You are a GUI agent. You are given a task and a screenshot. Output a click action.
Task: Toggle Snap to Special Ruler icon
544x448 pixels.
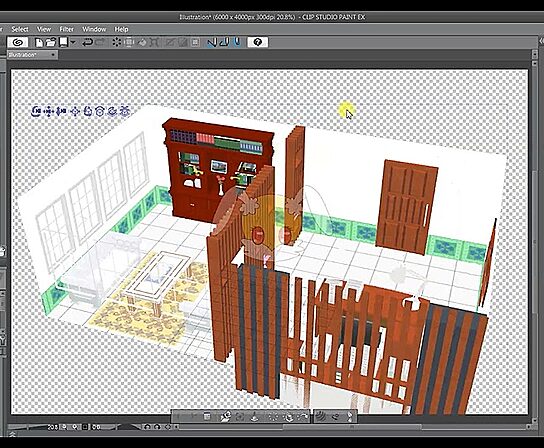tap(224, 42)
